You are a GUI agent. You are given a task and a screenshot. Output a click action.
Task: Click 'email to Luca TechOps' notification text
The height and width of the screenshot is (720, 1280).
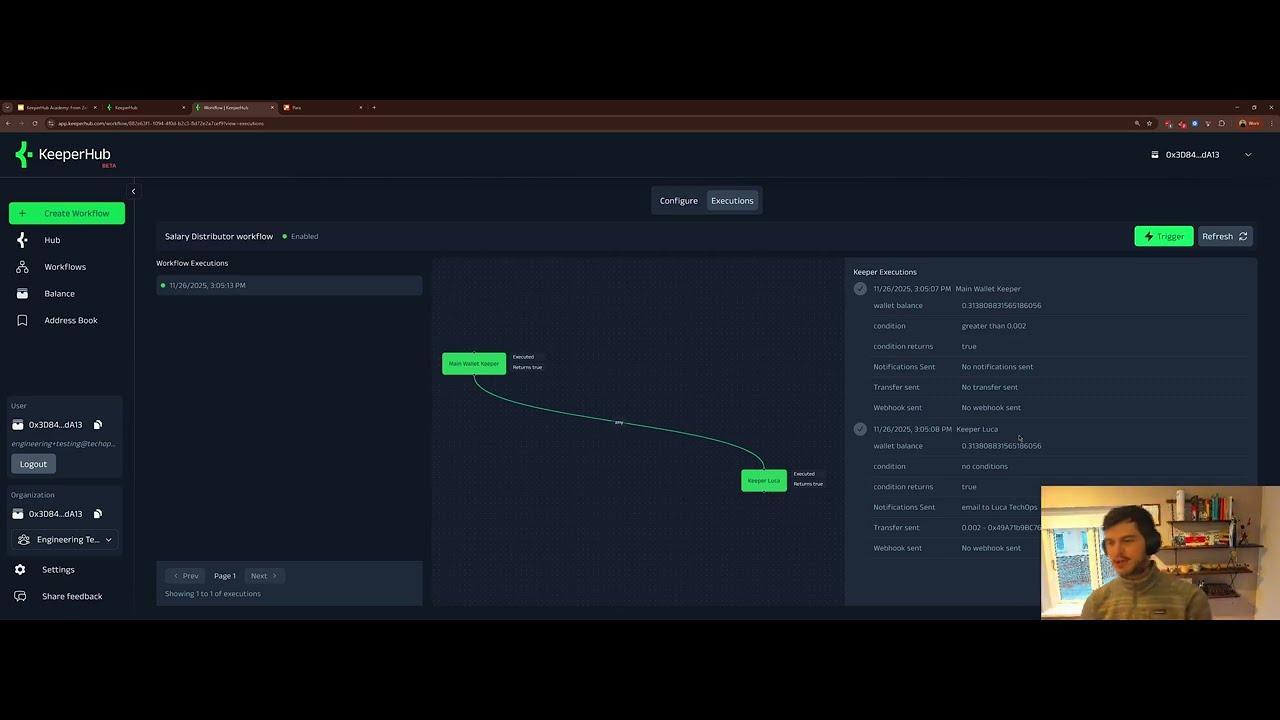(999, 507)
